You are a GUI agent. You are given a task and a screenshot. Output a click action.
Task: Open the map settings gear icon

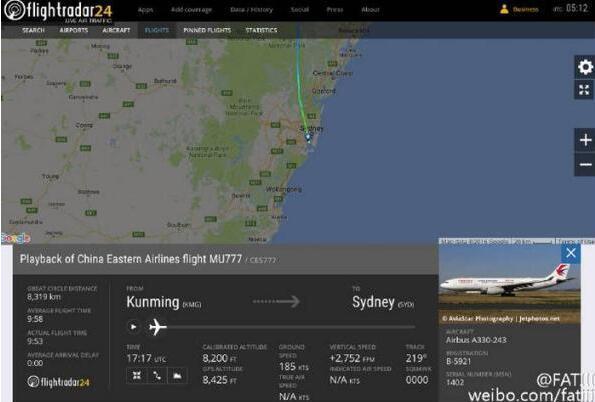[x=585, y=67]
